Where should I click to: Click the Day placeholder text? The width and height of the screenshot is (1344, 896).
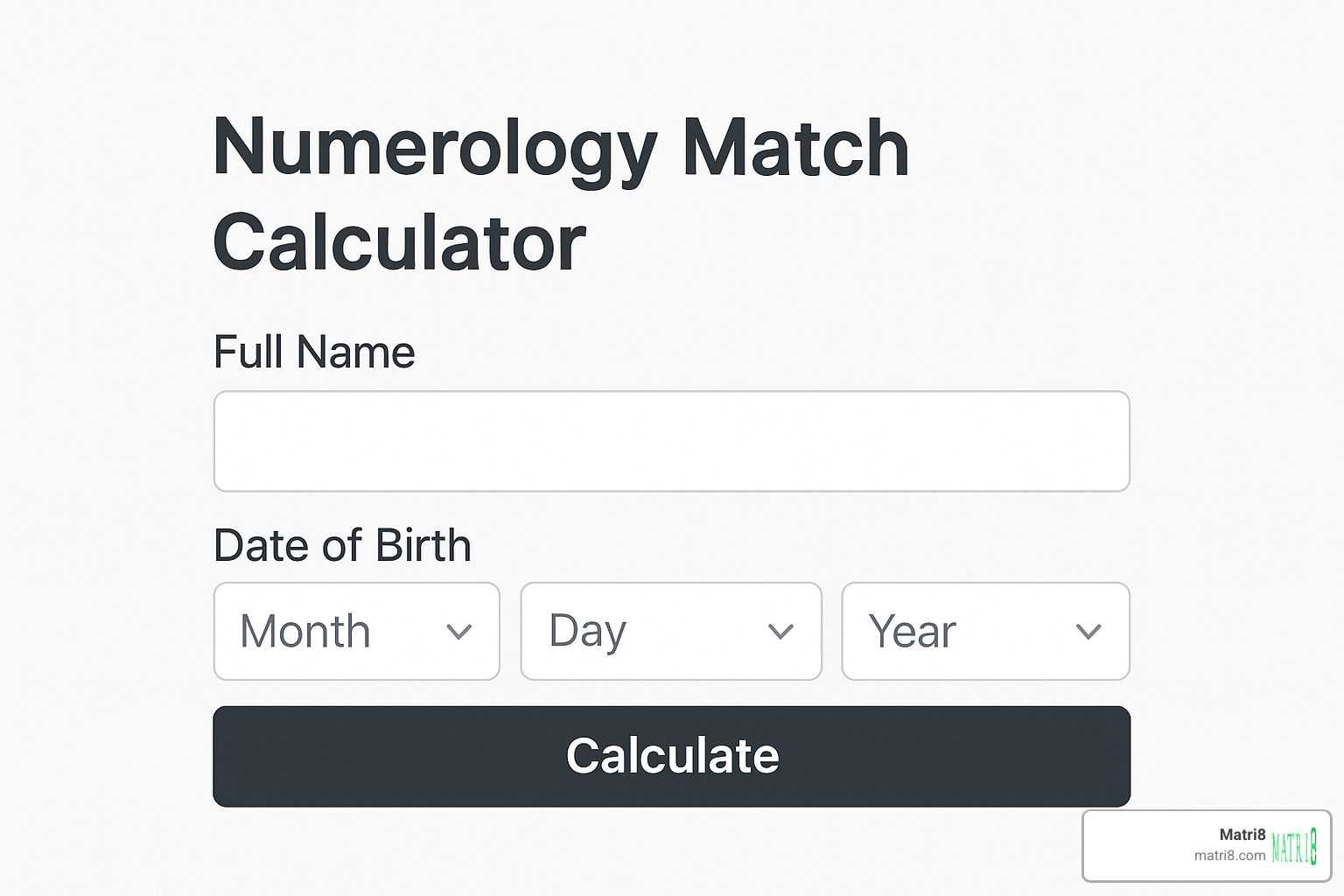click(587, 631)
